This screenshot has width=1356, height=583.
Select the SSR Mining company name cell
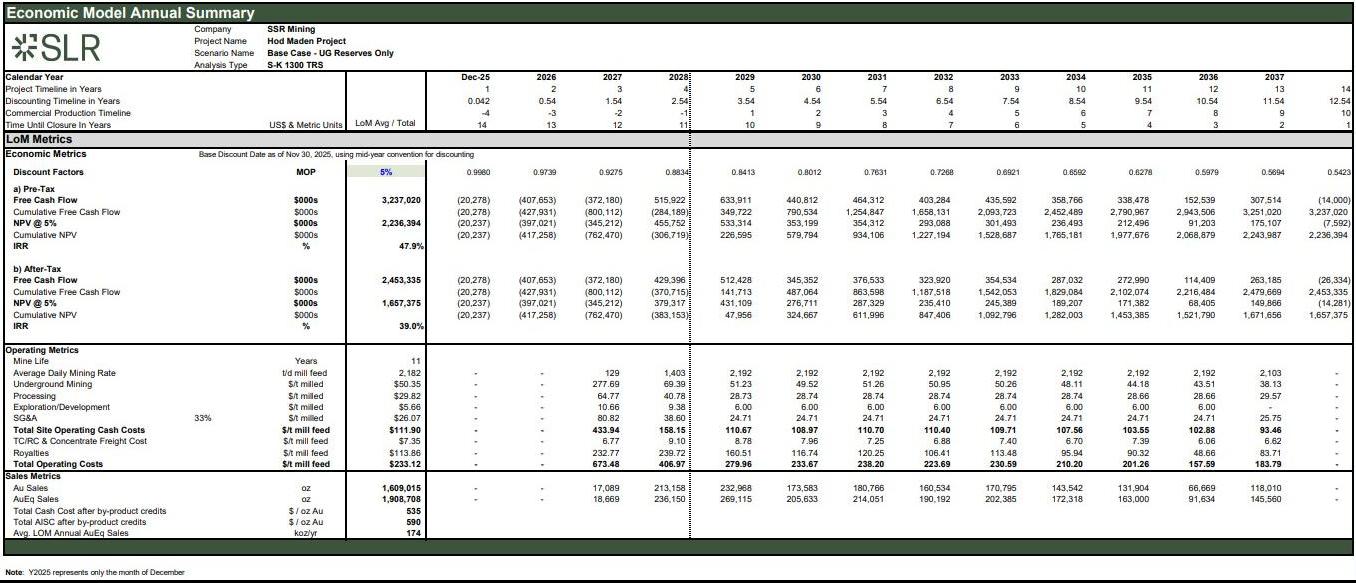[x=291, y=29]
